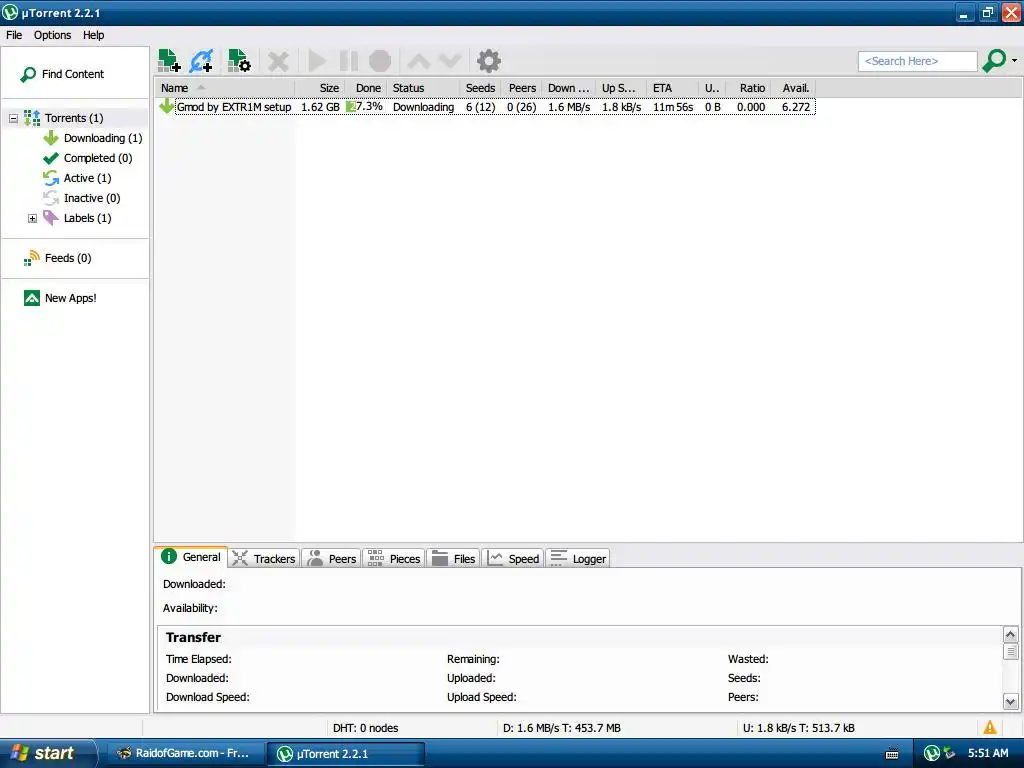Sort list by ETA column header
Viewport: 1024px width, 768px height.
click(672, 88)
